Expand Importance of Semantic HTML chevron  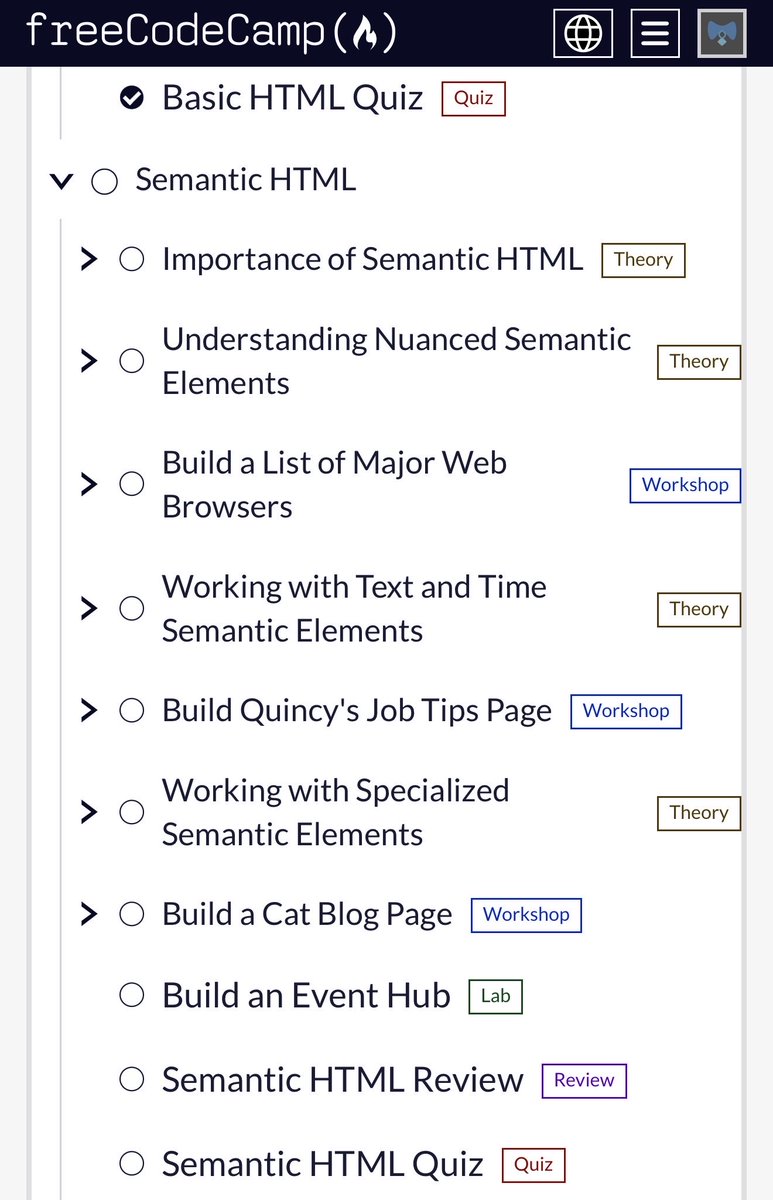[x=89, y=260]
